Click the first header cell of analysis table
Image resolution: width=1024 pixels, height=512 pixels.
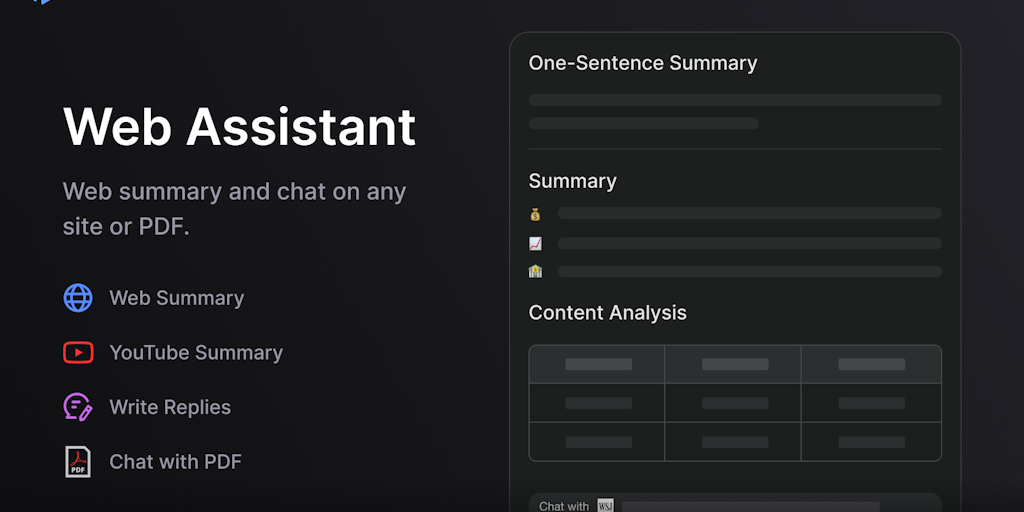(598, 365)
